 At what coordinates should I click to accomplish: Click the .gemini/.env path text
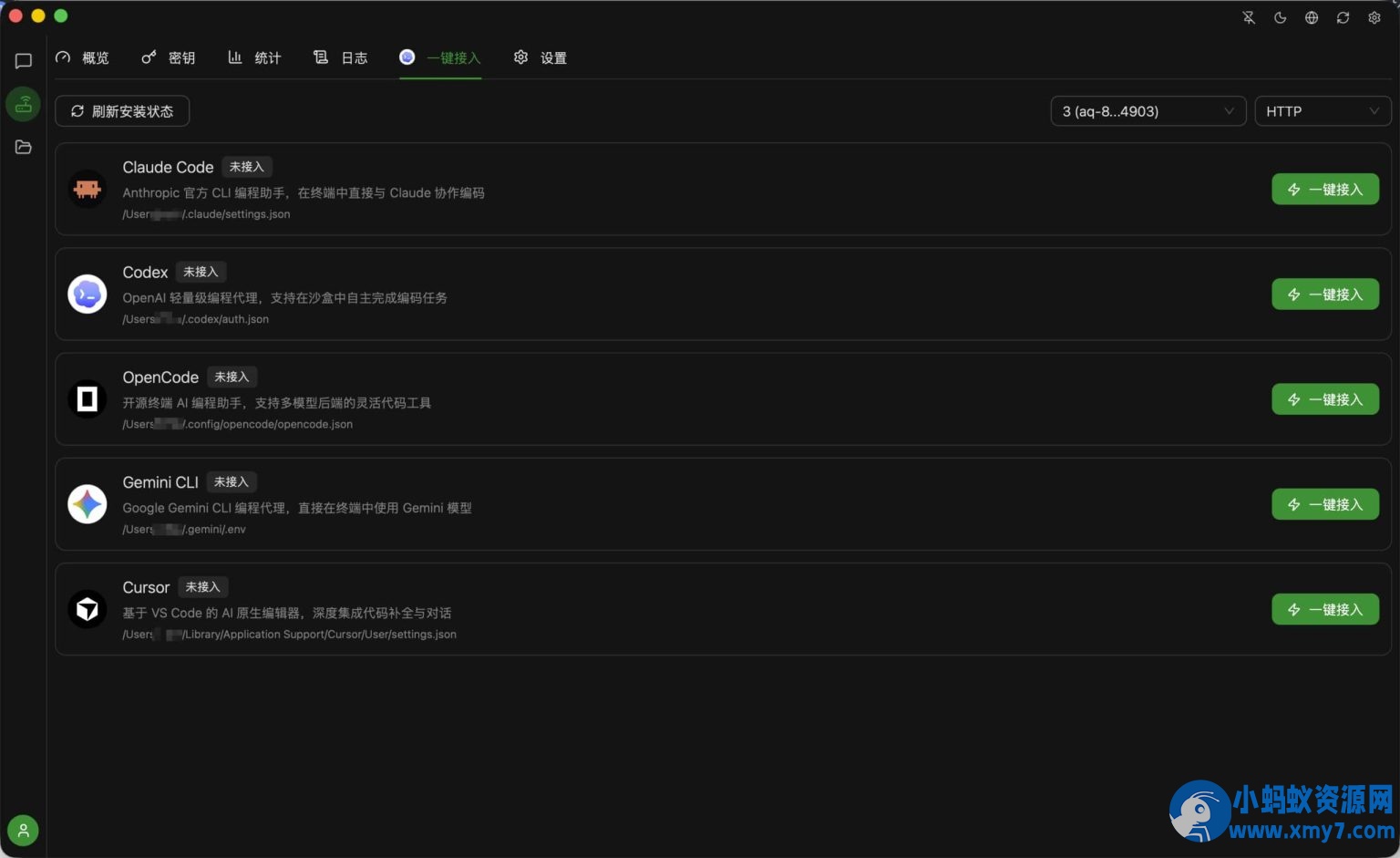pos(184,529)
